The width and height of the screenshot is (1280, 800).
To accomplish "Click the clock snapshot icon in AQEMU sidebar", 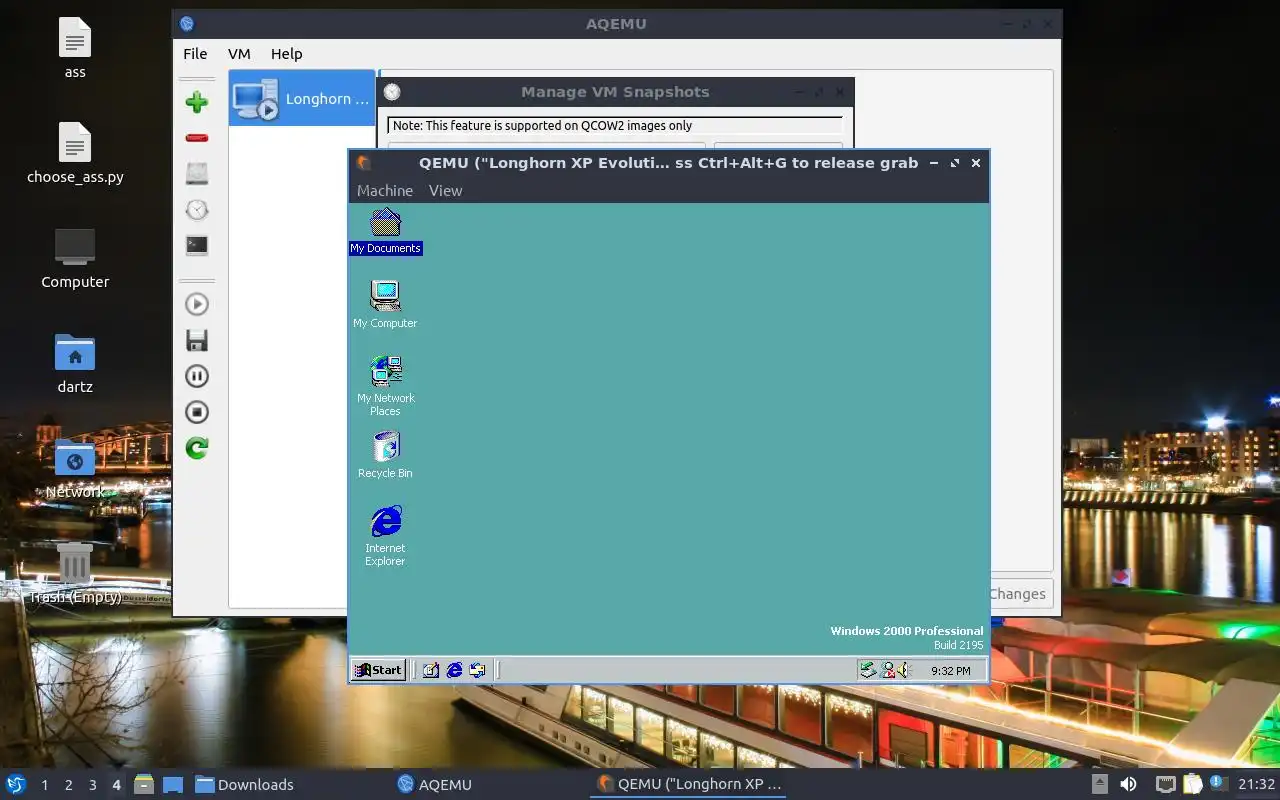I will [197, 210].
